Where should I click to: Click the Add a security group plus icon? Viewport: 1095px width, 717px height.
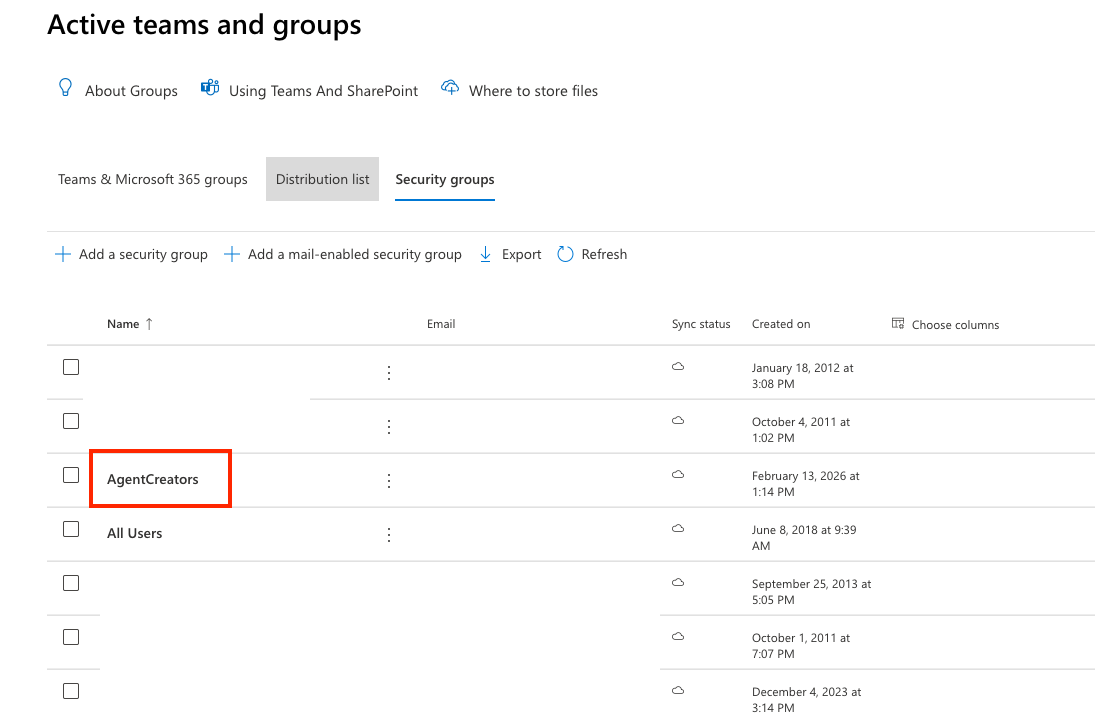61,253
